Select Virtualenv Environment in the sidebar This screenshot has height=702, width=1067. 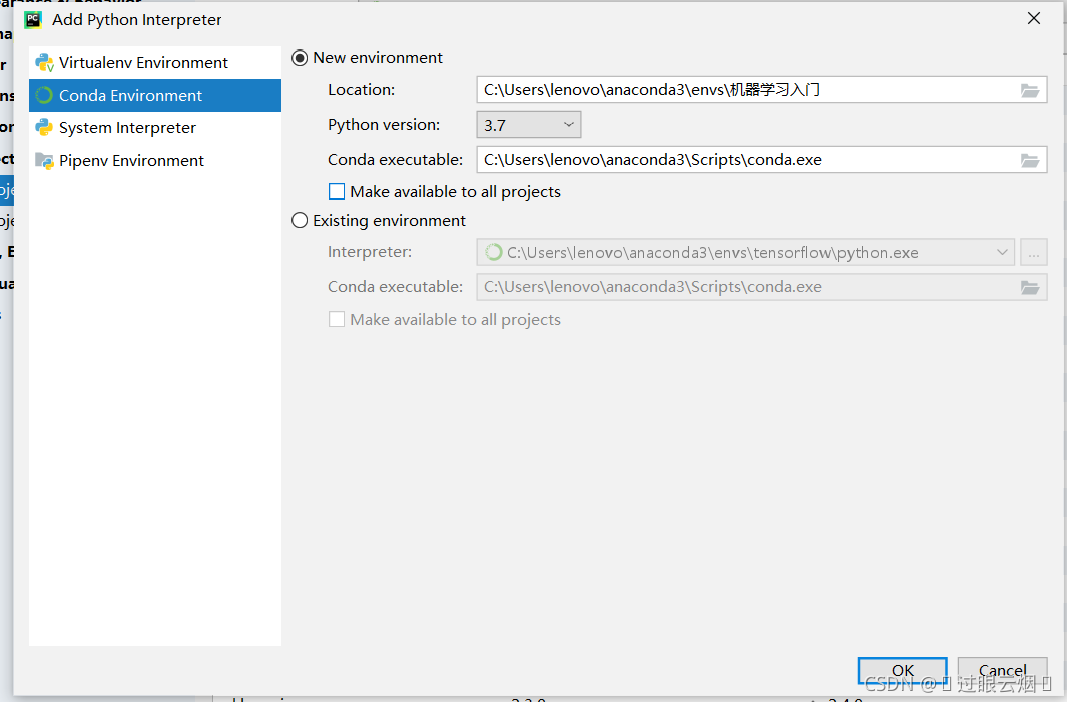pos(154,63)
